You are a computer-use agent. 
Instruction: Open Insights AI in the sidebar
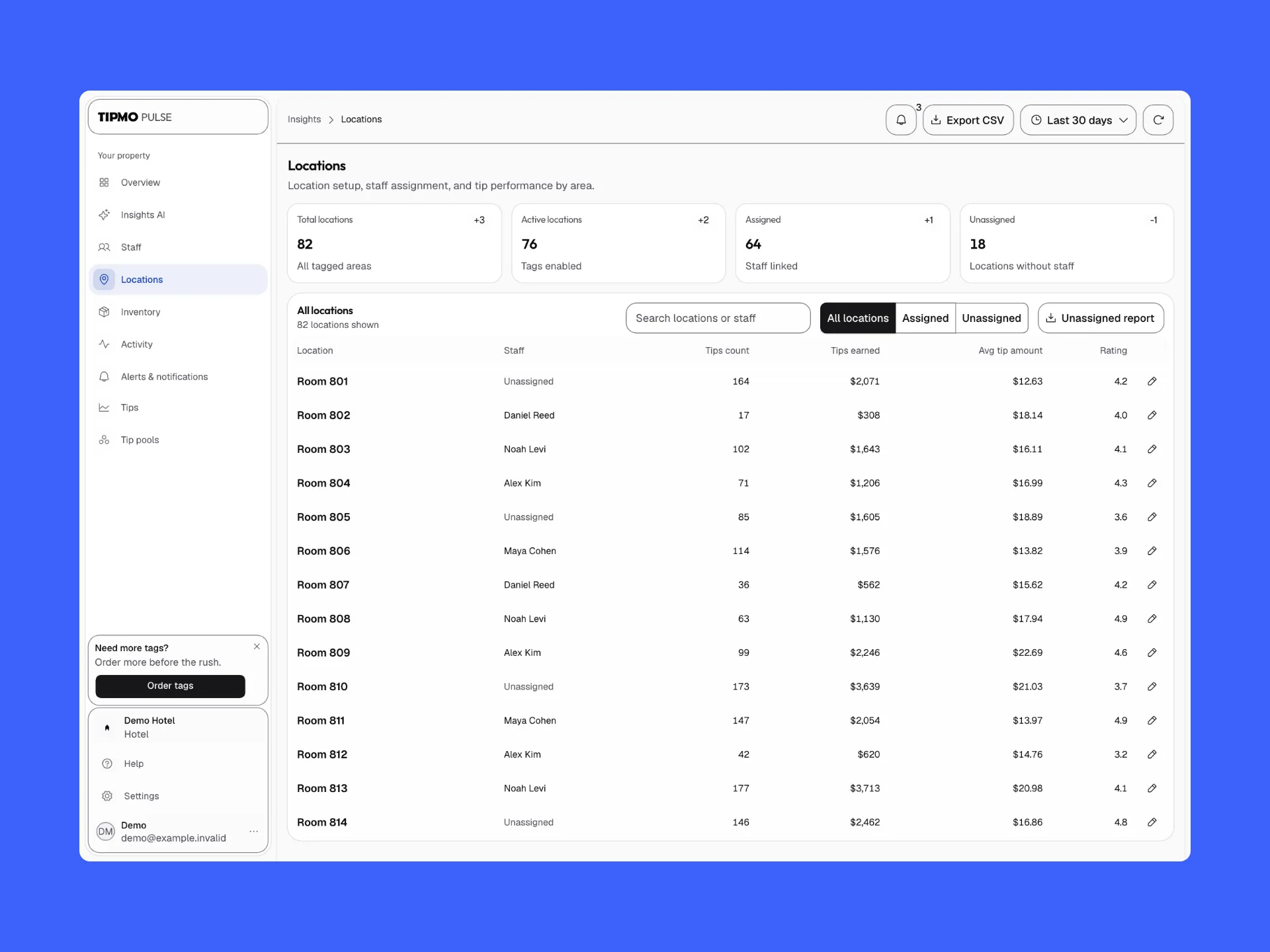click(x=178, y=215)
